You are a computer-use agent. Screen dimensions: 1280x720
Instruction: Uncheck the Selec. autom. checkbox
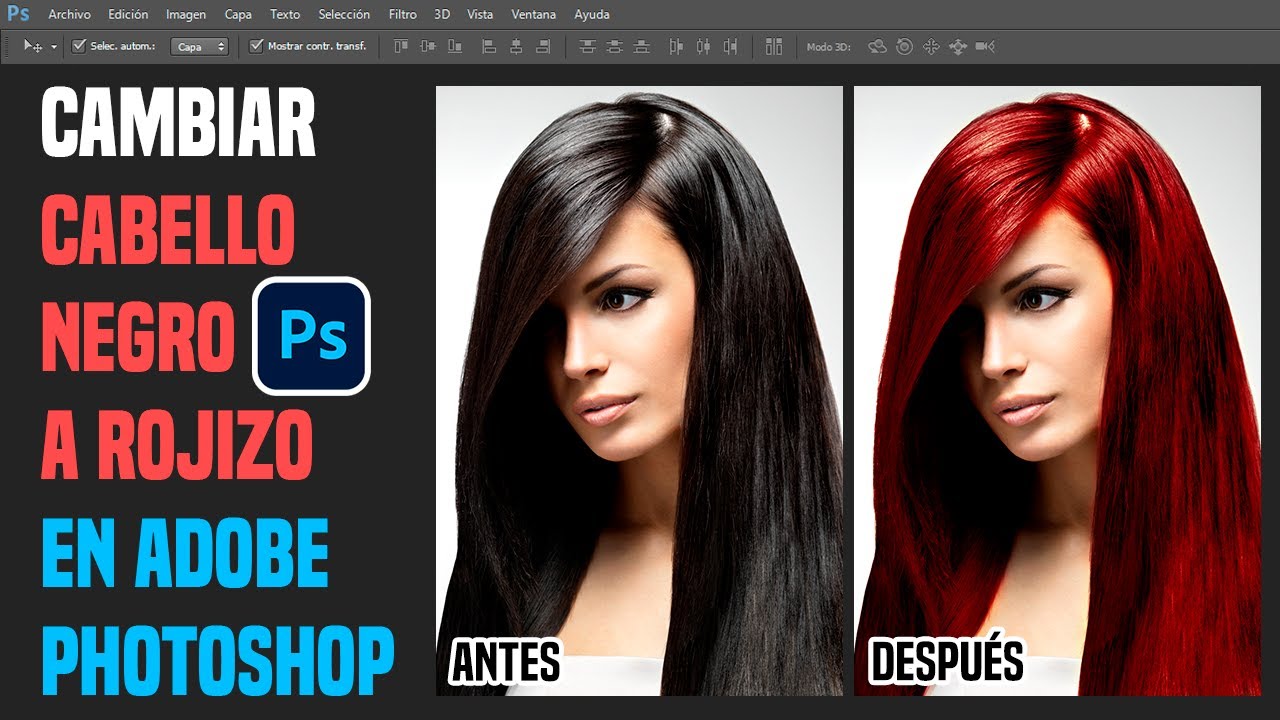pyautogui.click(x=79, y=46)
